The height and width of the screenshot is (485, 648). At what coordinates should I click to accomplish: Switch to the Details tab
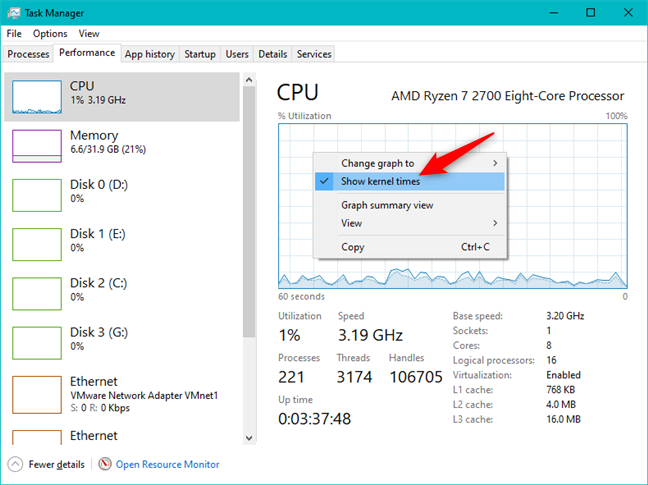(x=273, y=54)
